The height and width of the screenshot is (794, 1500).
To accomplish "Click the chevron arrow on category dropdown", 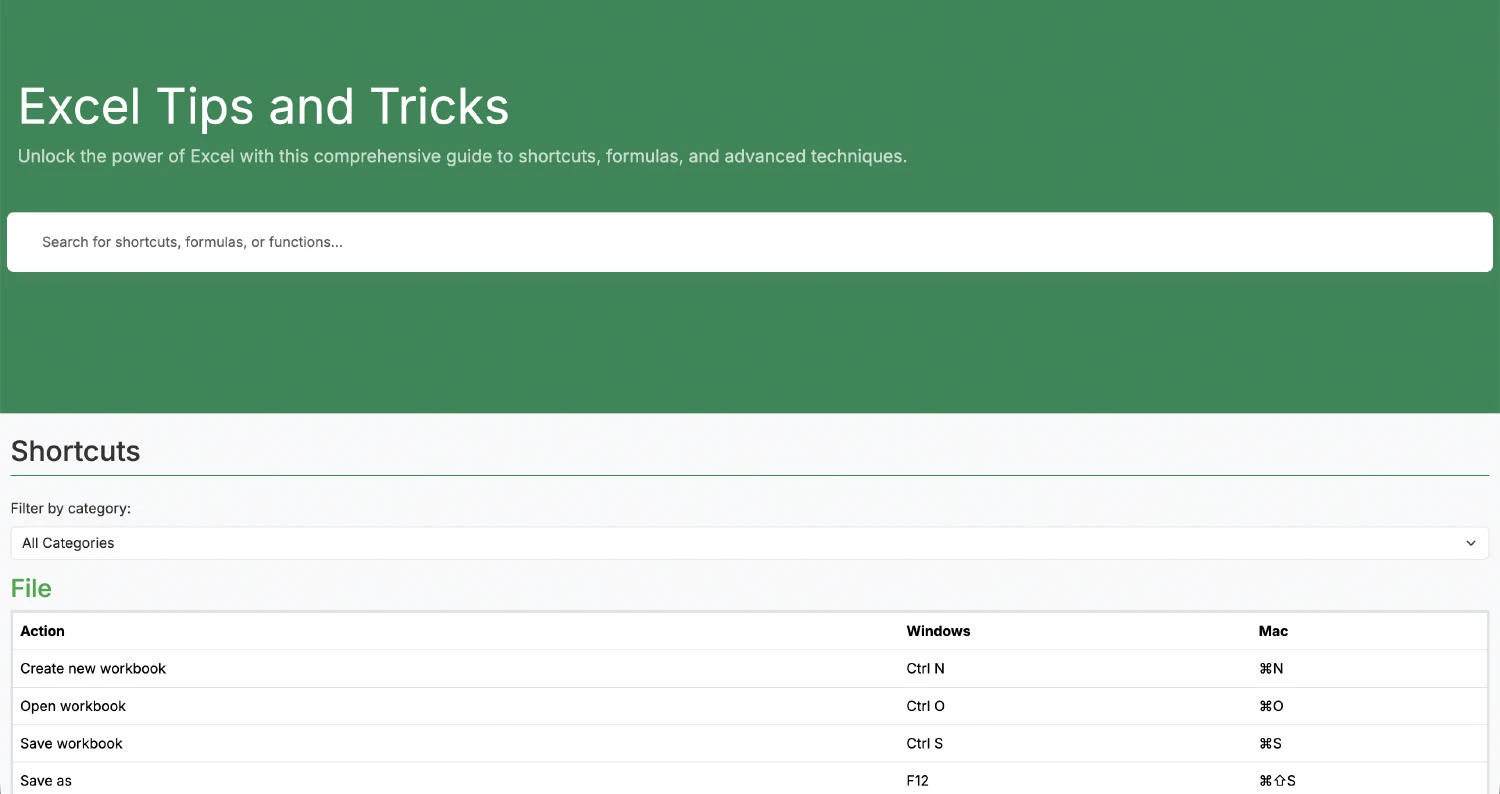I will click(1470, 543).
